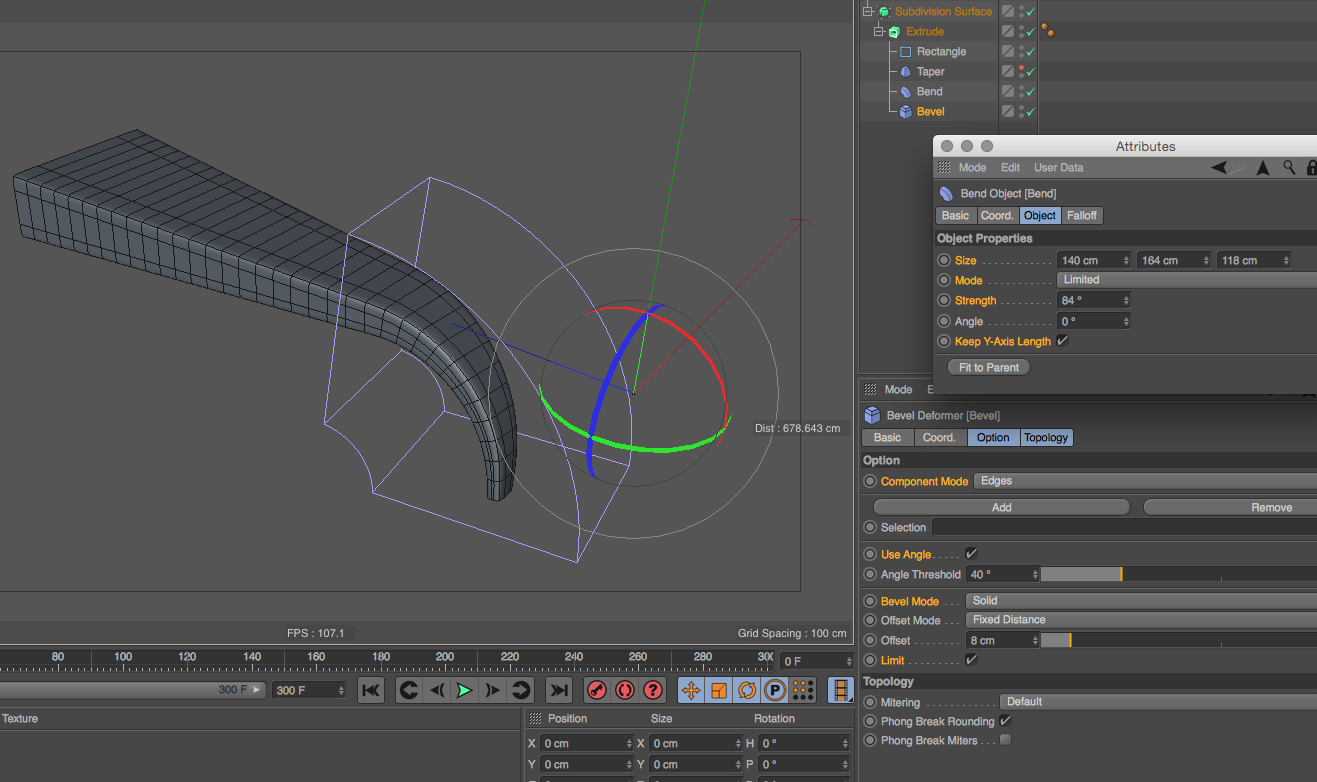The height and width of the screenshot is (782, 1317).
Task: Click the Remove selection button in Bevel options
Action: coord(1271,507)
